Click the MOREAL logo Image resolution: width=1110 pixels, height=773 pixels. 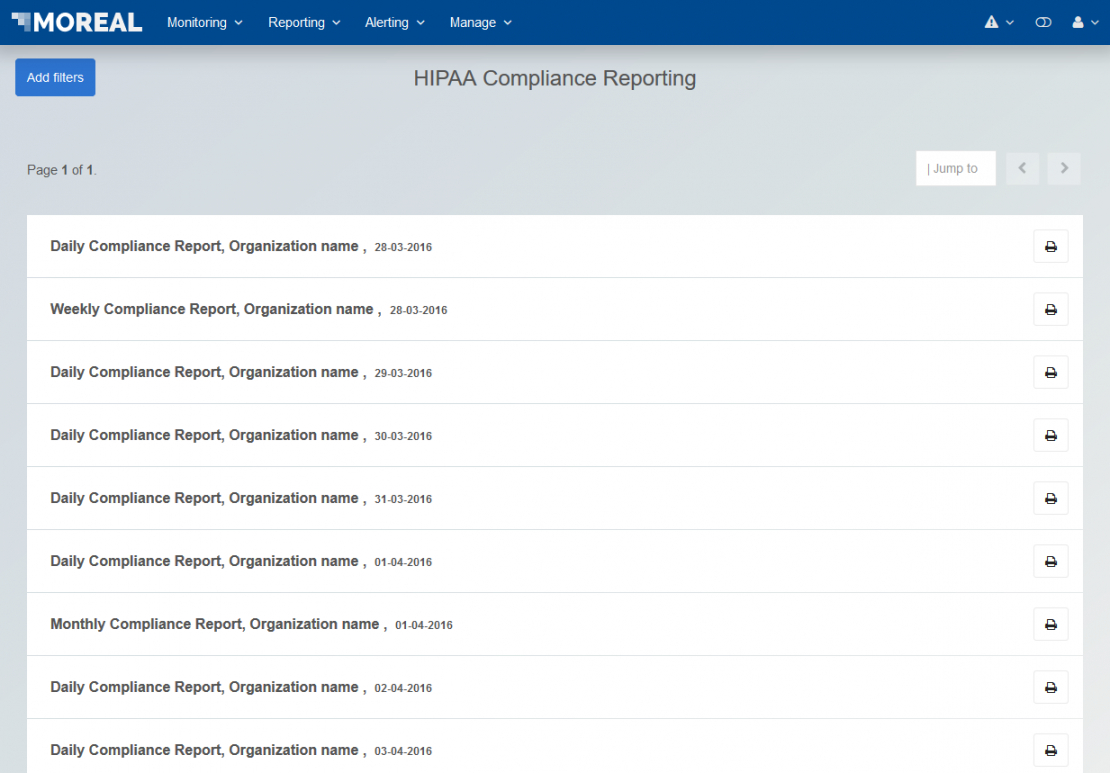pos(77,22)
